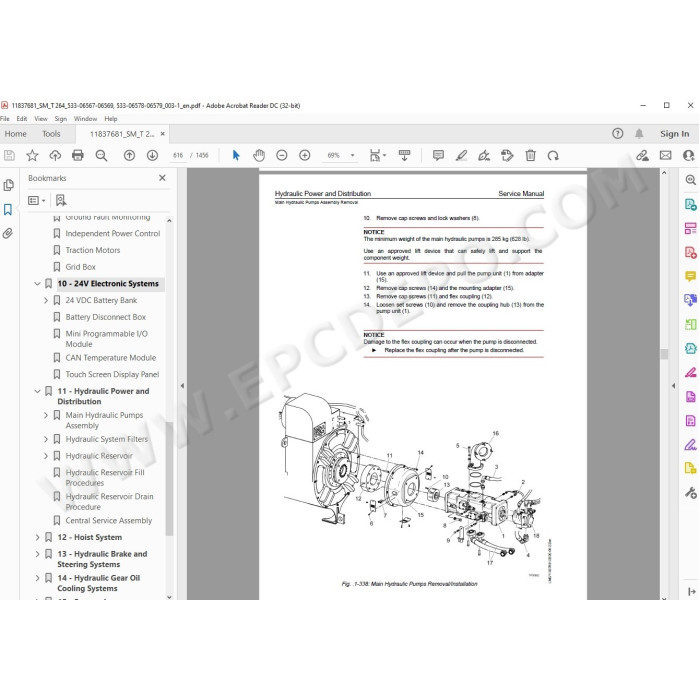This screenshot has height=700, width=700.
Task: Click the Sign In button
Action: pyautogui.click(x=675, y=133)
